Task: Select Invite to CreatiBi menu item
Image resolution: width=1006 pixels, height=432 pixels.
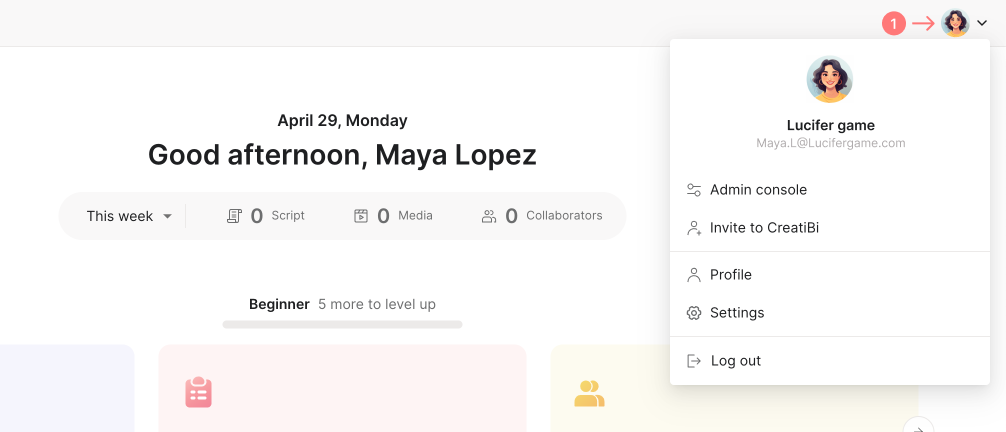Action: tap(764, 228)
